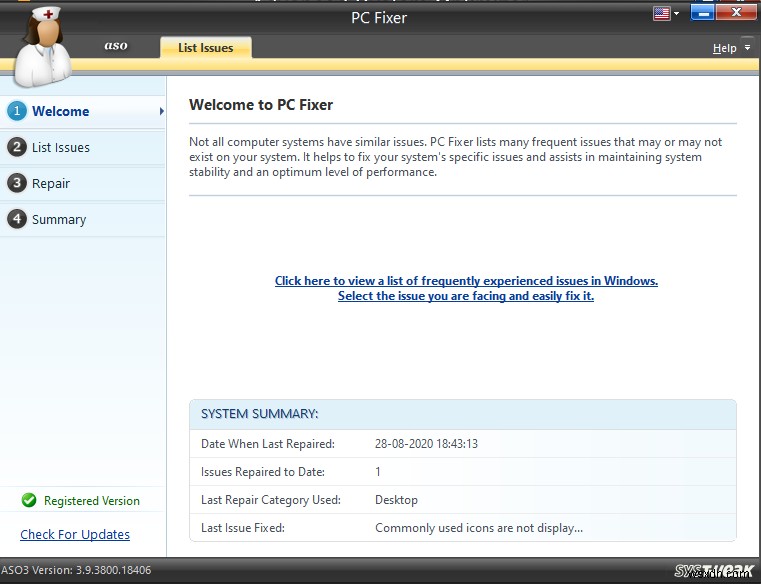Viewport: 761px width, 584px height.
Task: Click the step 2 number badge
Action: pos(17,147)
